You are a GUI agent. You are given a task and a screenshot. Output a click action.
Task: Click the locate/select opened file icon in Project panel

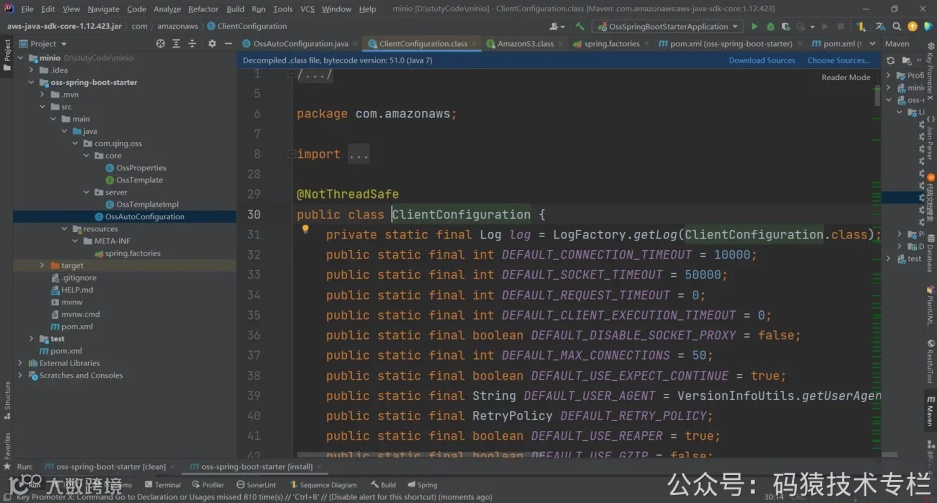click(160, 44)
